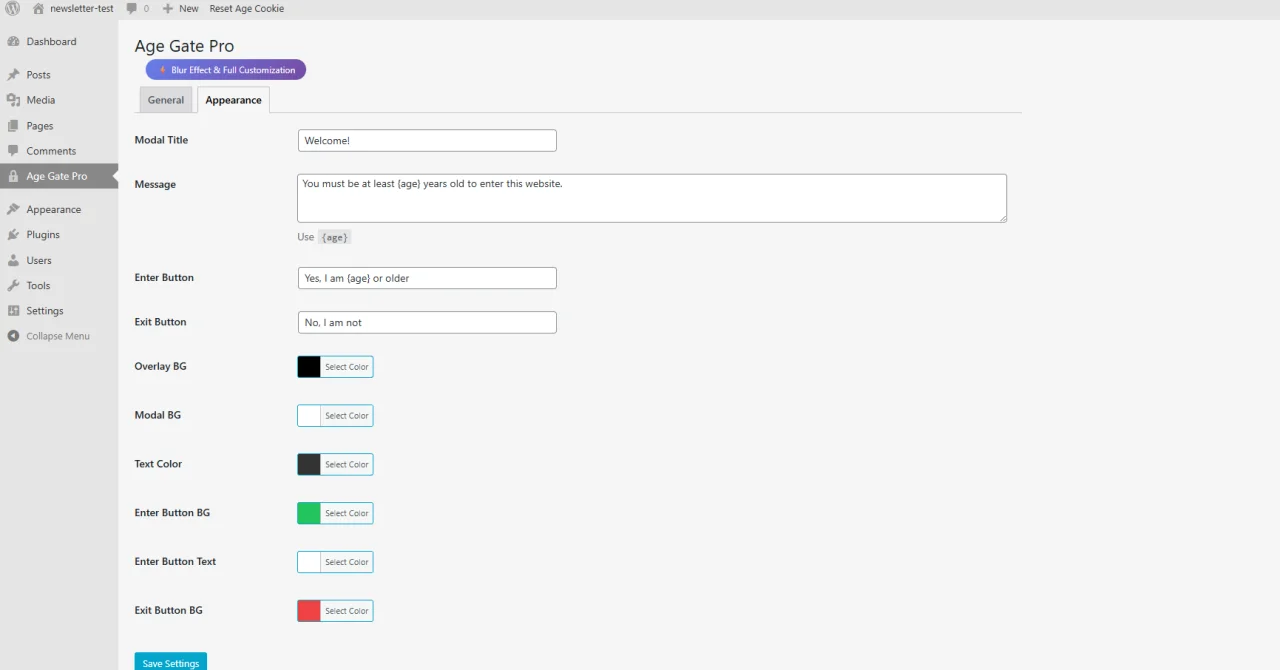Click the white Enter Button Text swatch

click(309, 562)
